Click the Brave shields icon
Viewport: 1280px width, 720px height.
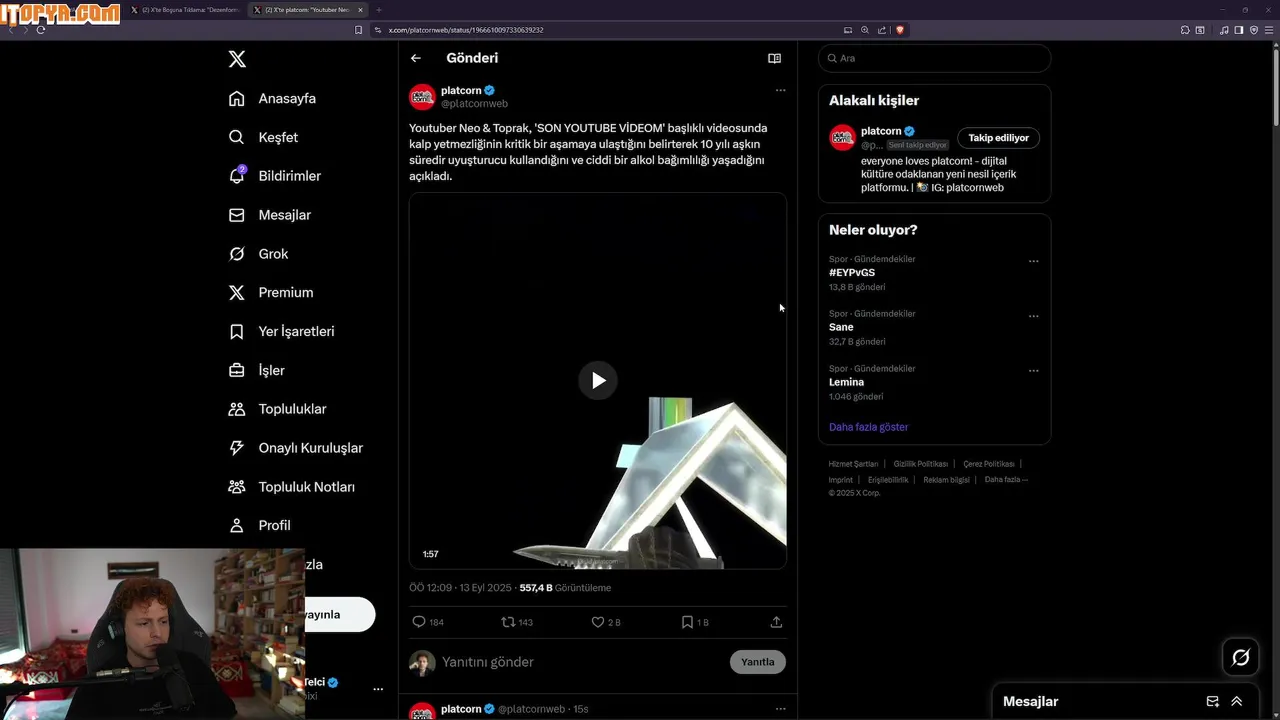[x=899, y=30]
